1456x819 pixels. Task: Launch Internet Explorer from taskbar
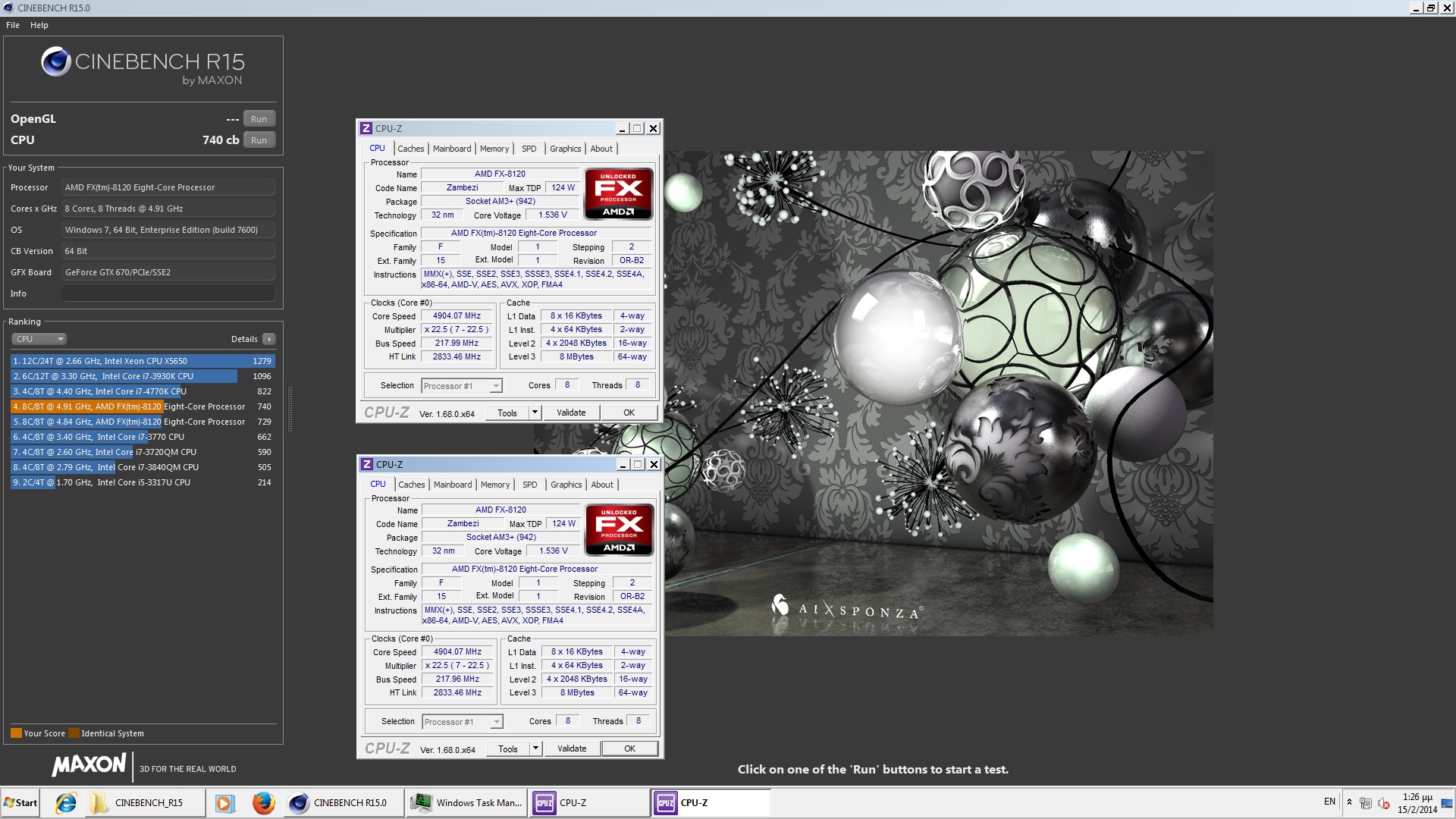pos(66,803)
